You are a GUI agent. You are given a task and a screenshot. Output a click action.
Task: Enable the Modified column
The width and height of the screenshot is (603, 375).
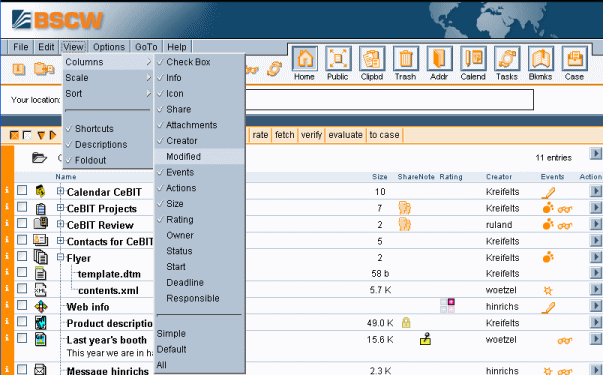[x=200, y=157]
